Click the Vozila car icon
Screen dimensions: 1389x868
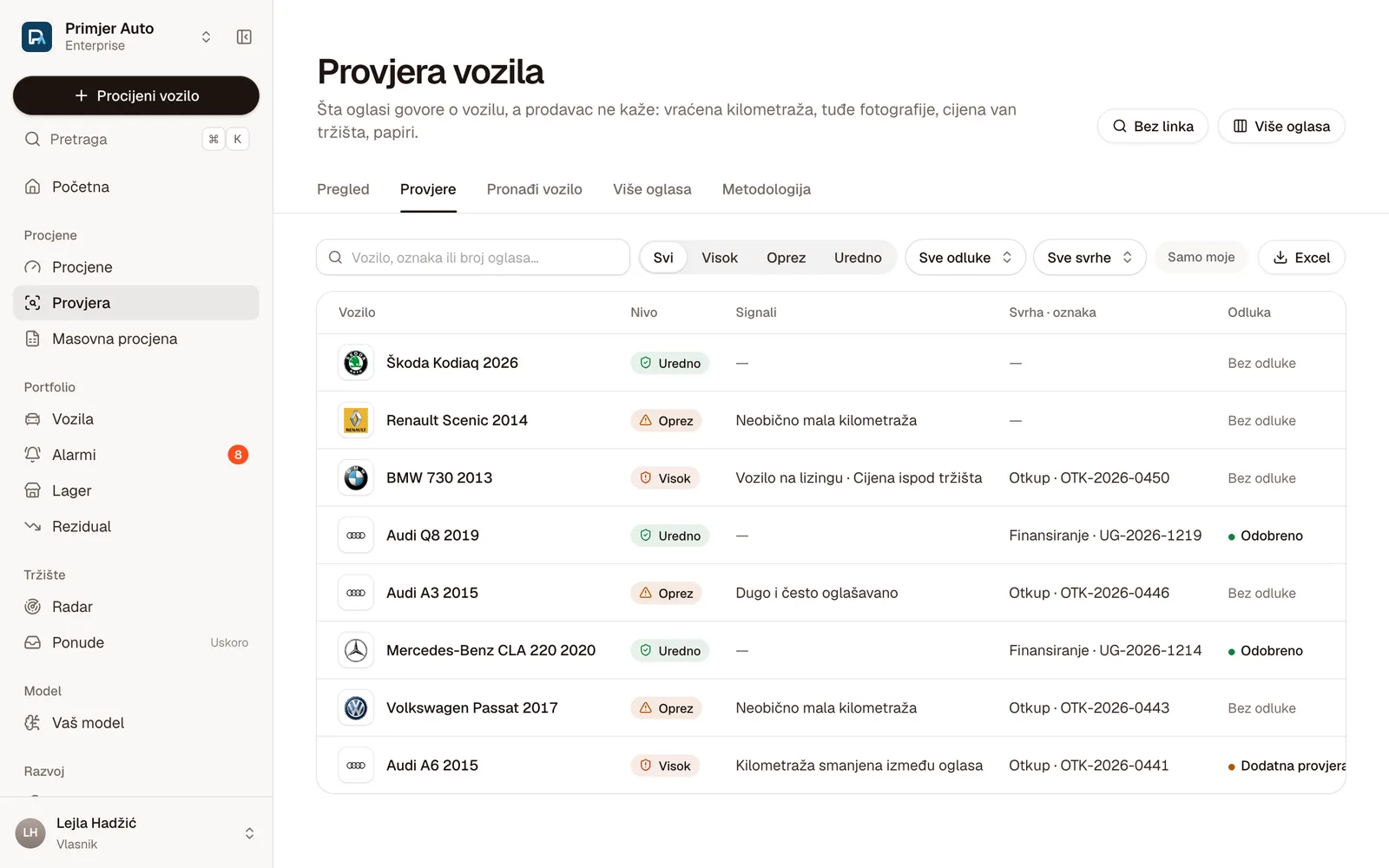pyautogui.click(x=33, y=419)
